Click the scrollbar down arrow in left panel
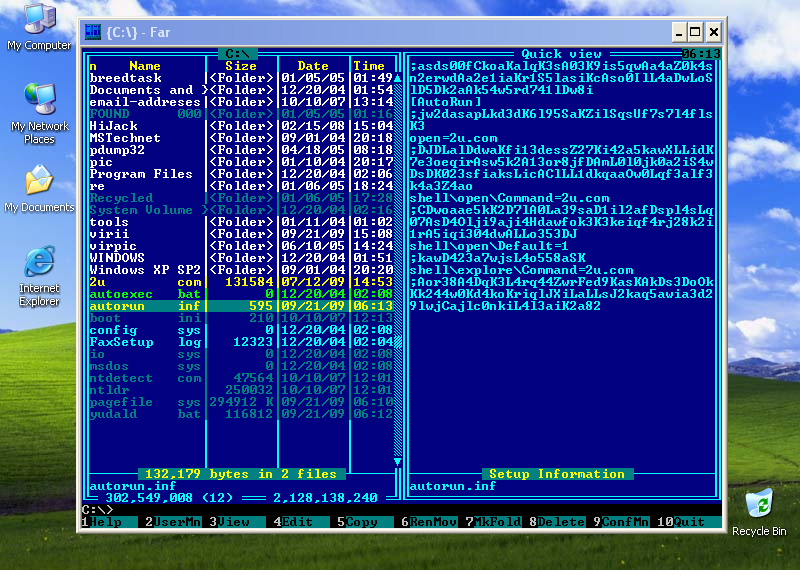The height and width of the screenshot is (570, 800). pyautogui.click(x=397, y=462)
